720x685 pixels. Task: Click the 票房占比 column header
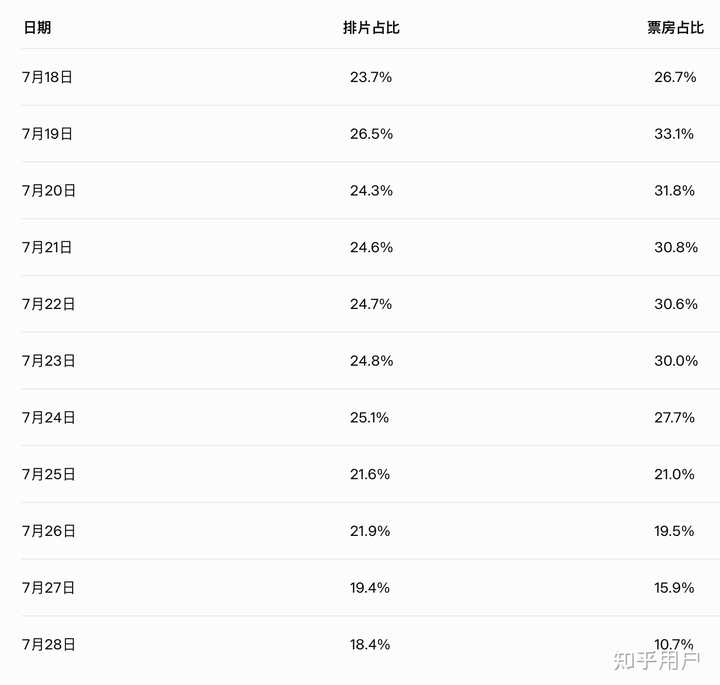(675, 28)
